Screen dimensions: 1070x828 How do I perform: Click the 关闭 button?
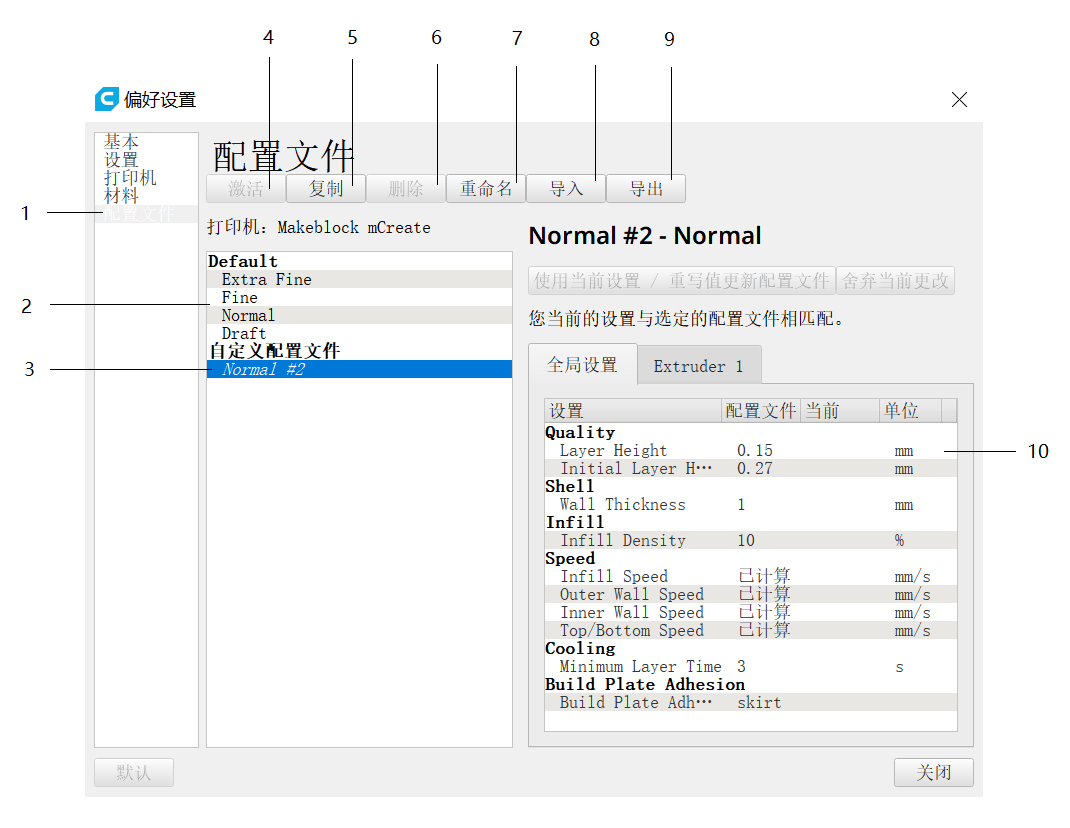(934, 773)
